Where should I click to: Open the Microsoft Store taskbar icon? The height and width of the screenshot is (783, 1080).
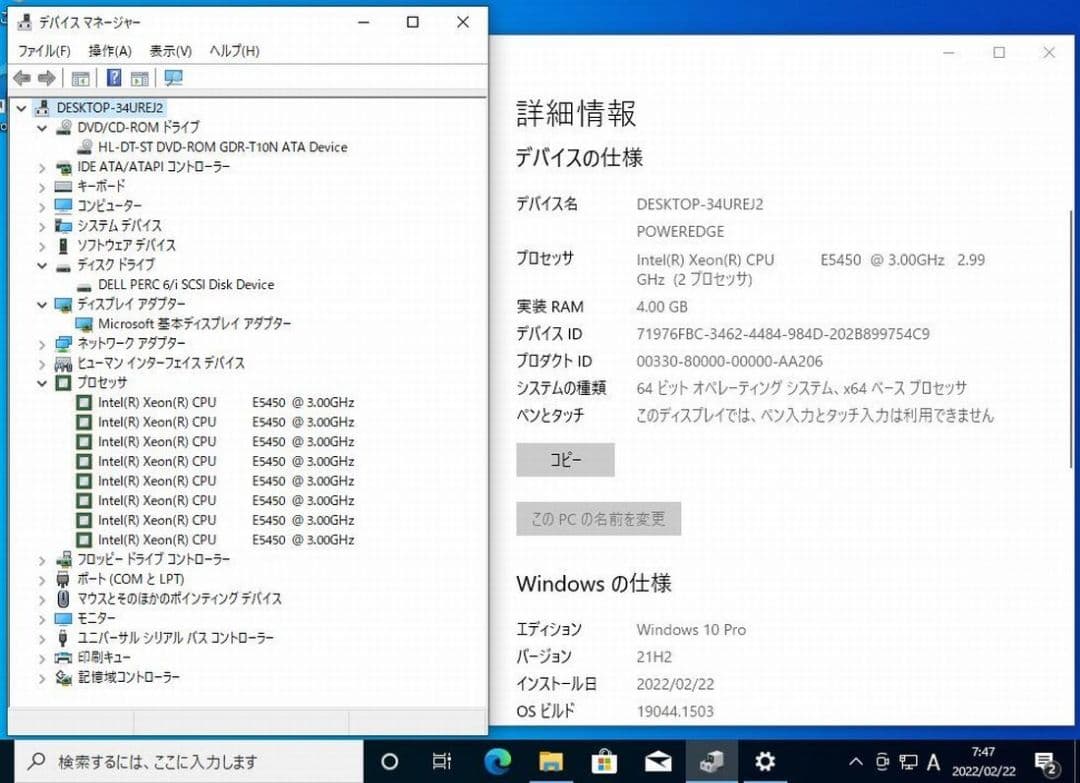(x=604, y=761)
